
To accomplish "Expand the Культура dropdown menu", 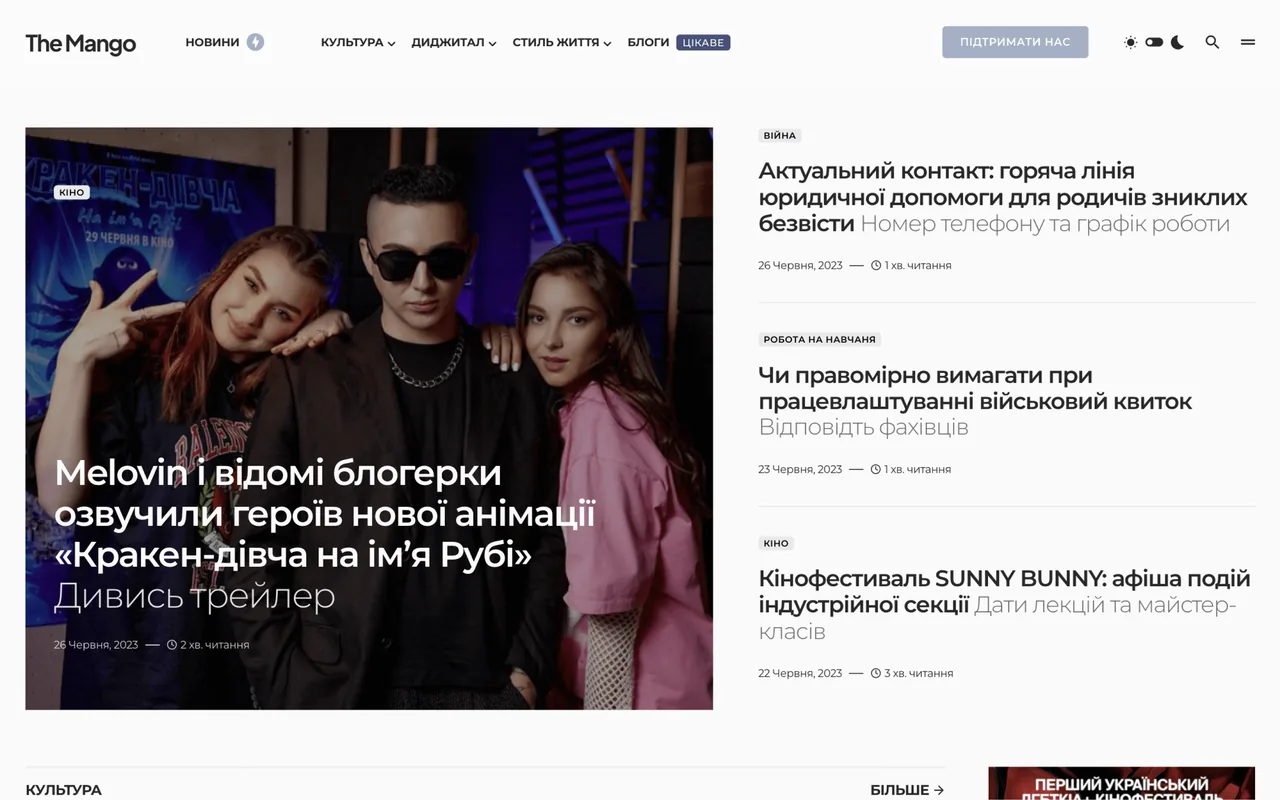I will click(x=358, y=42).
